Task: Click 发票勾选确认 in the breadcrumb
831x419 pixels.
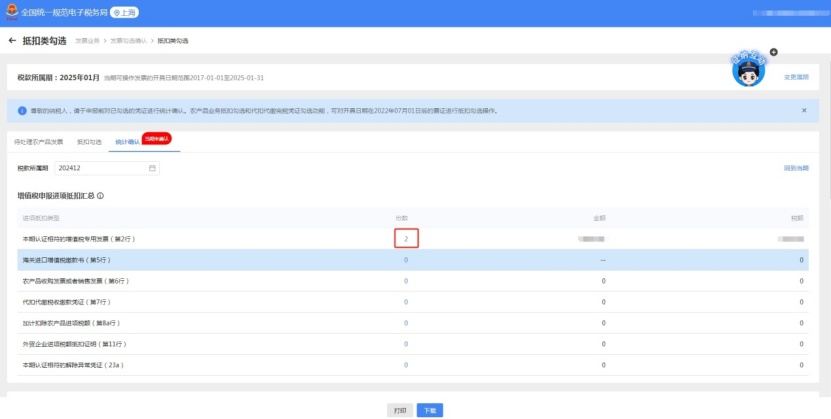Action: click(x=127, y=41)
